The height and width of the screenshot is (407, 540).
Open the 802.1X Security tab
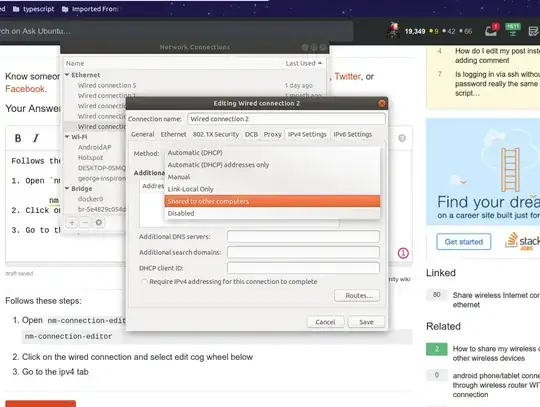tap(216, 134)
